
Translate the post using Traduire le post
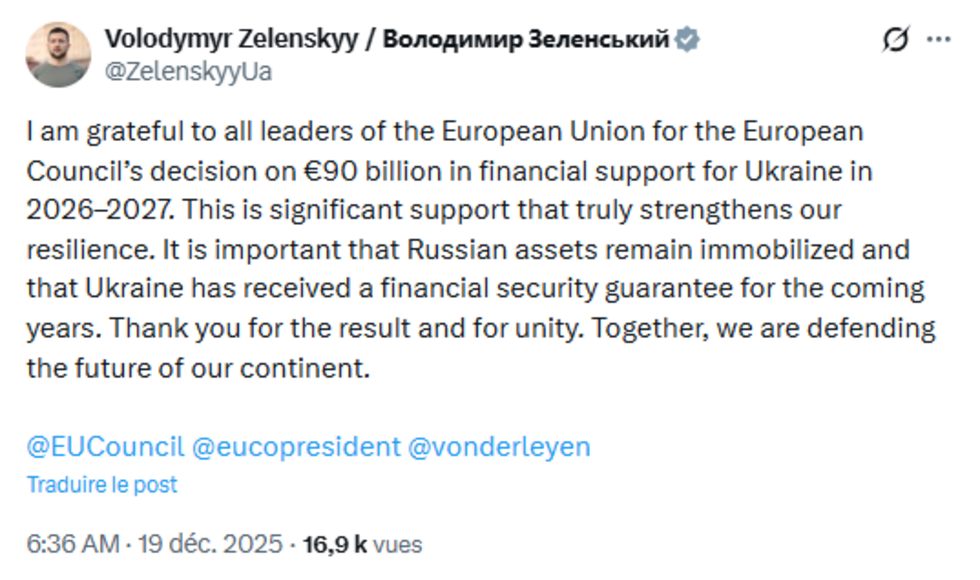[102, 484]
